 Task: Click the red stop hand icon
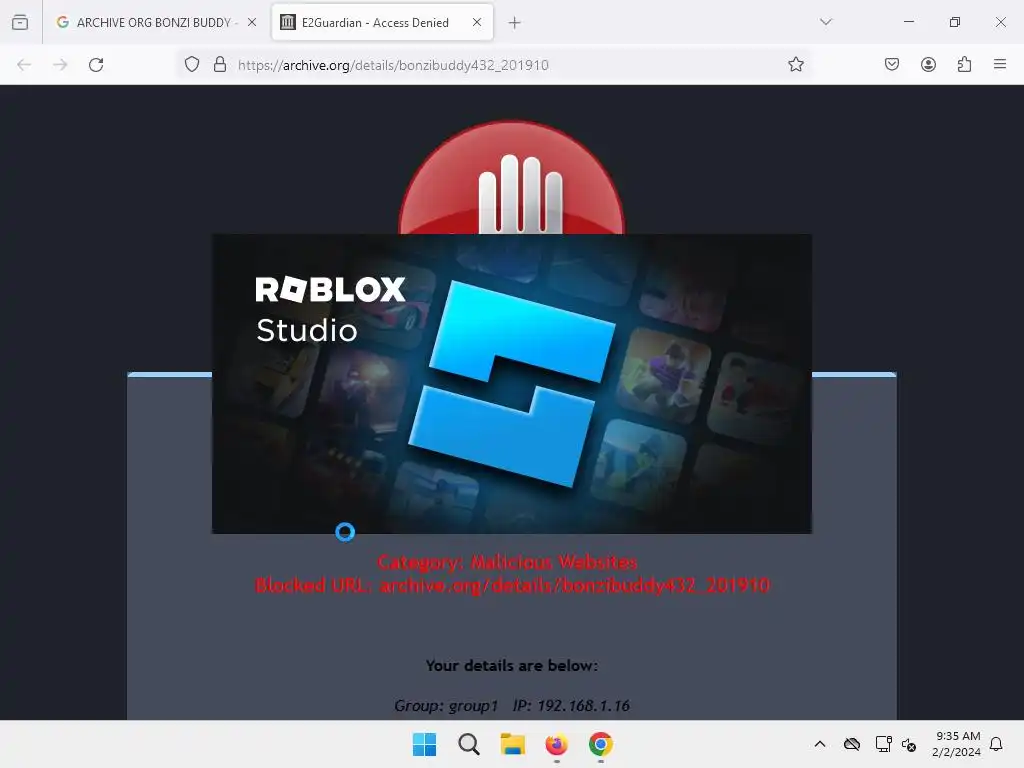tap(512, 178)
